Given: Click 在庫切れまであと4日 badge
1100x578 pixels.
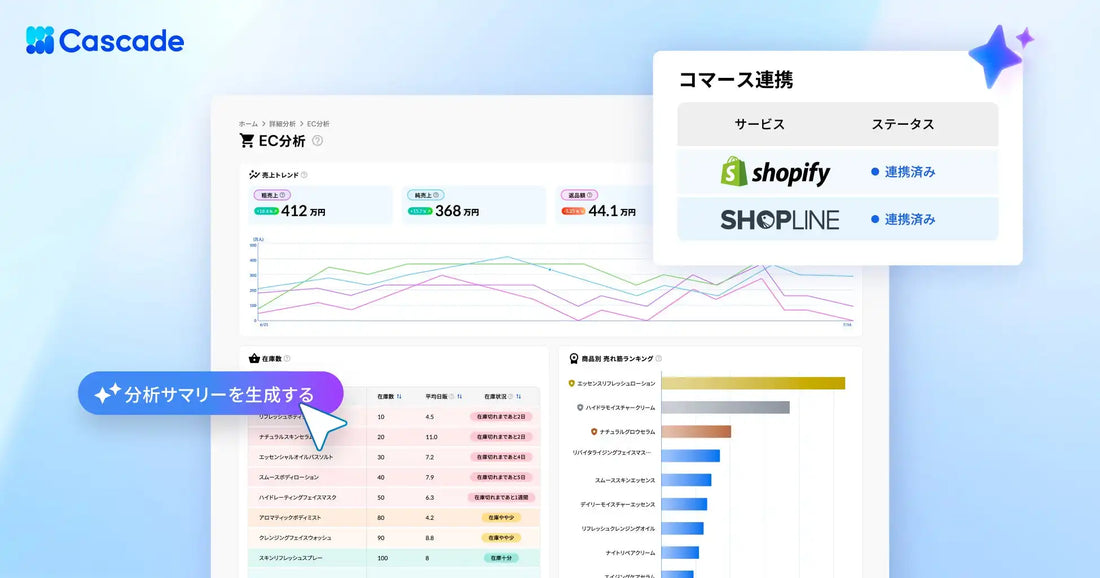Looking at the screenshot, I should tap(501, 457).
